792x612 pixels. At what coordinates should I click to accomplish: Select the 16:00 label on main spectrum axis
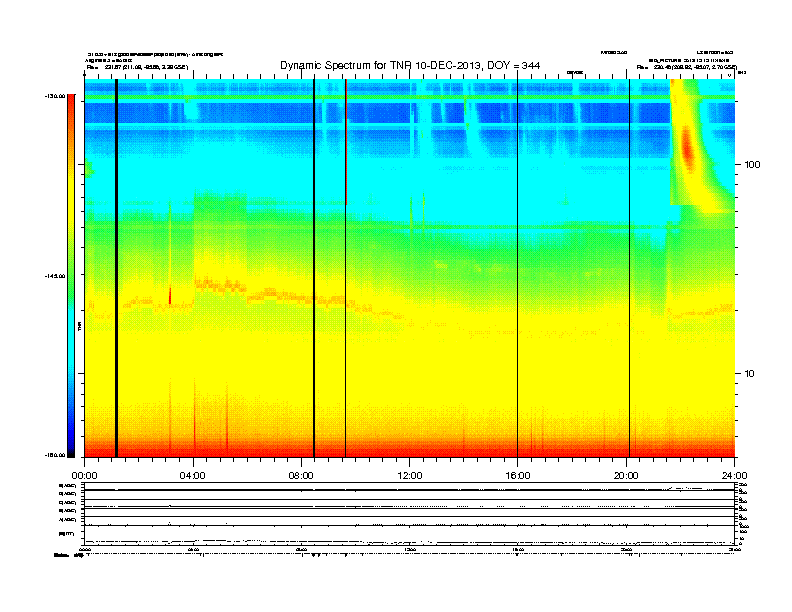(518, 476)
